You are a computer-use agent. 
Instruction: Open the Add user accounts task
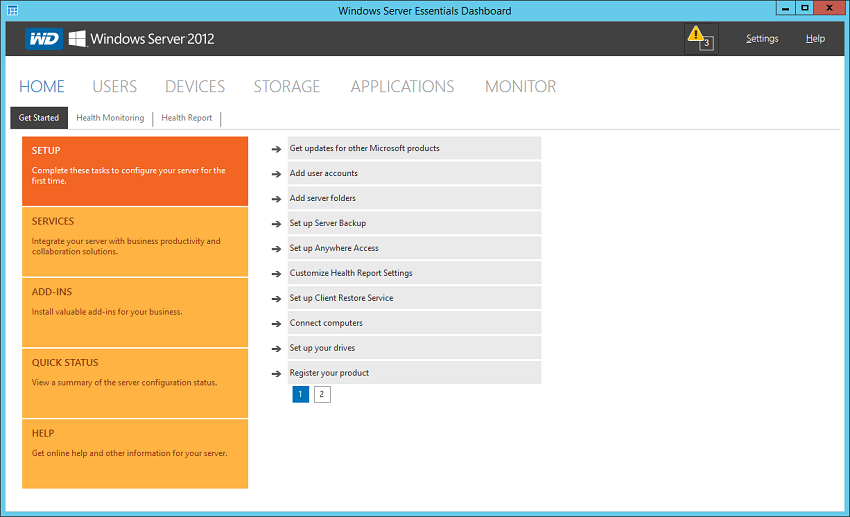point(414,173)
